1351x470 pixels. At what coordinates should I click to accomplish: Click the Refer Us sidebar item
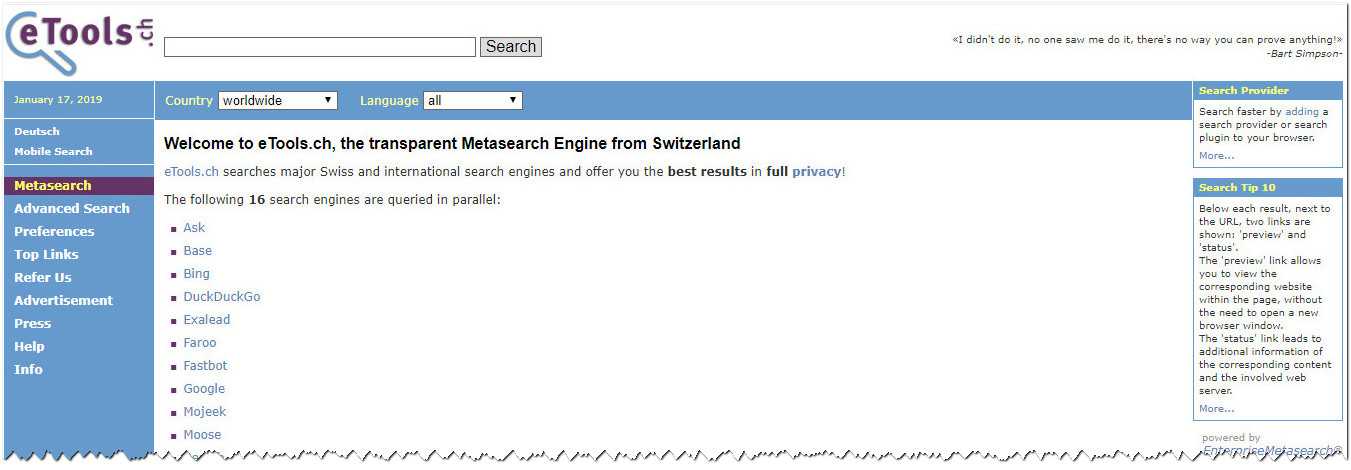pos(43,277)
